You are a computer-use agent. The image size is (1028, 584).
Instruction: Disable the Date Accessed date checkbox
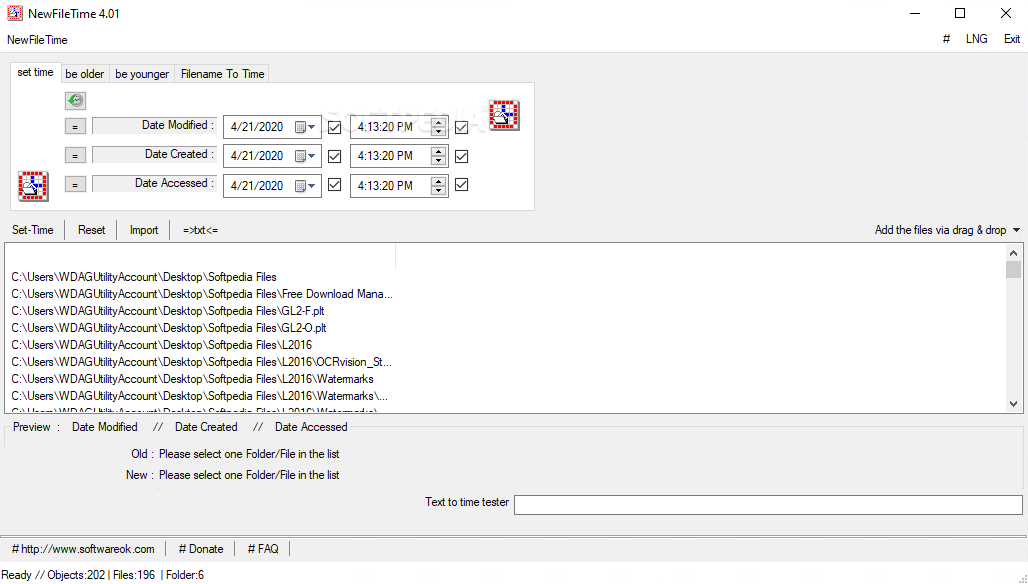pyautogui.click(x=334, y=185)
